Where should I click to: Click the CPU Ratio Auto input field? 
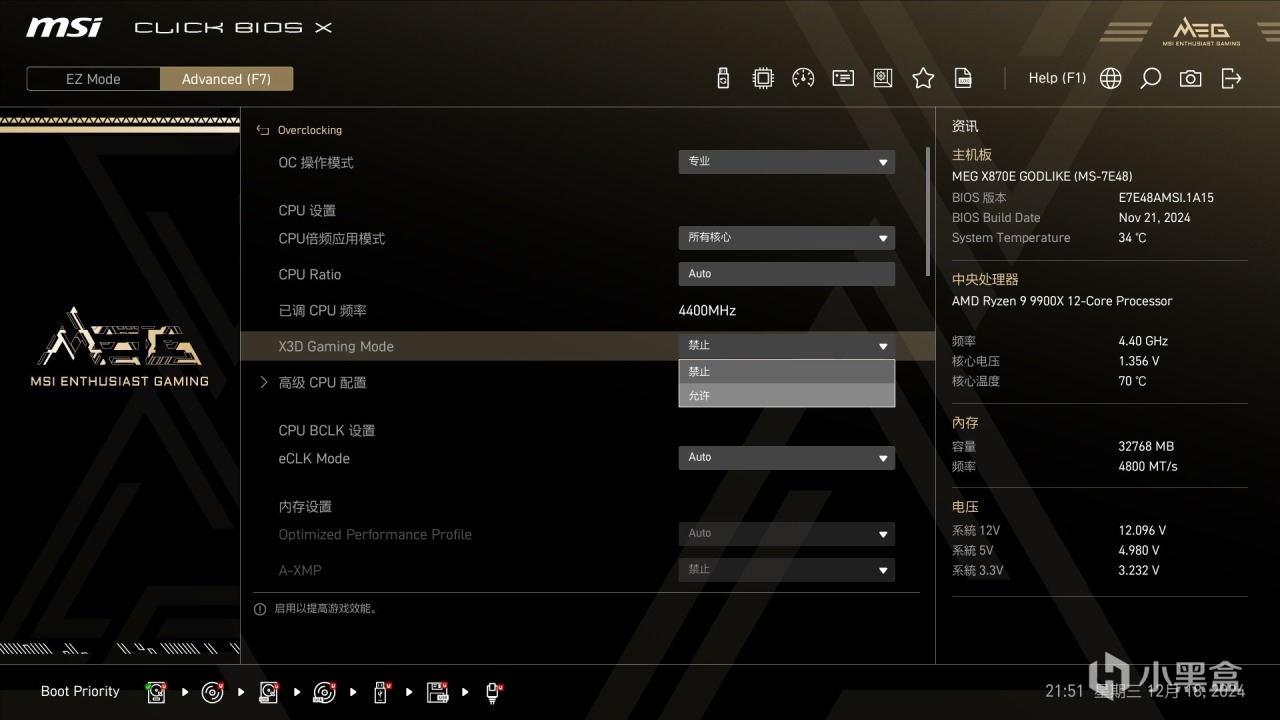click(x=786, y=274)
